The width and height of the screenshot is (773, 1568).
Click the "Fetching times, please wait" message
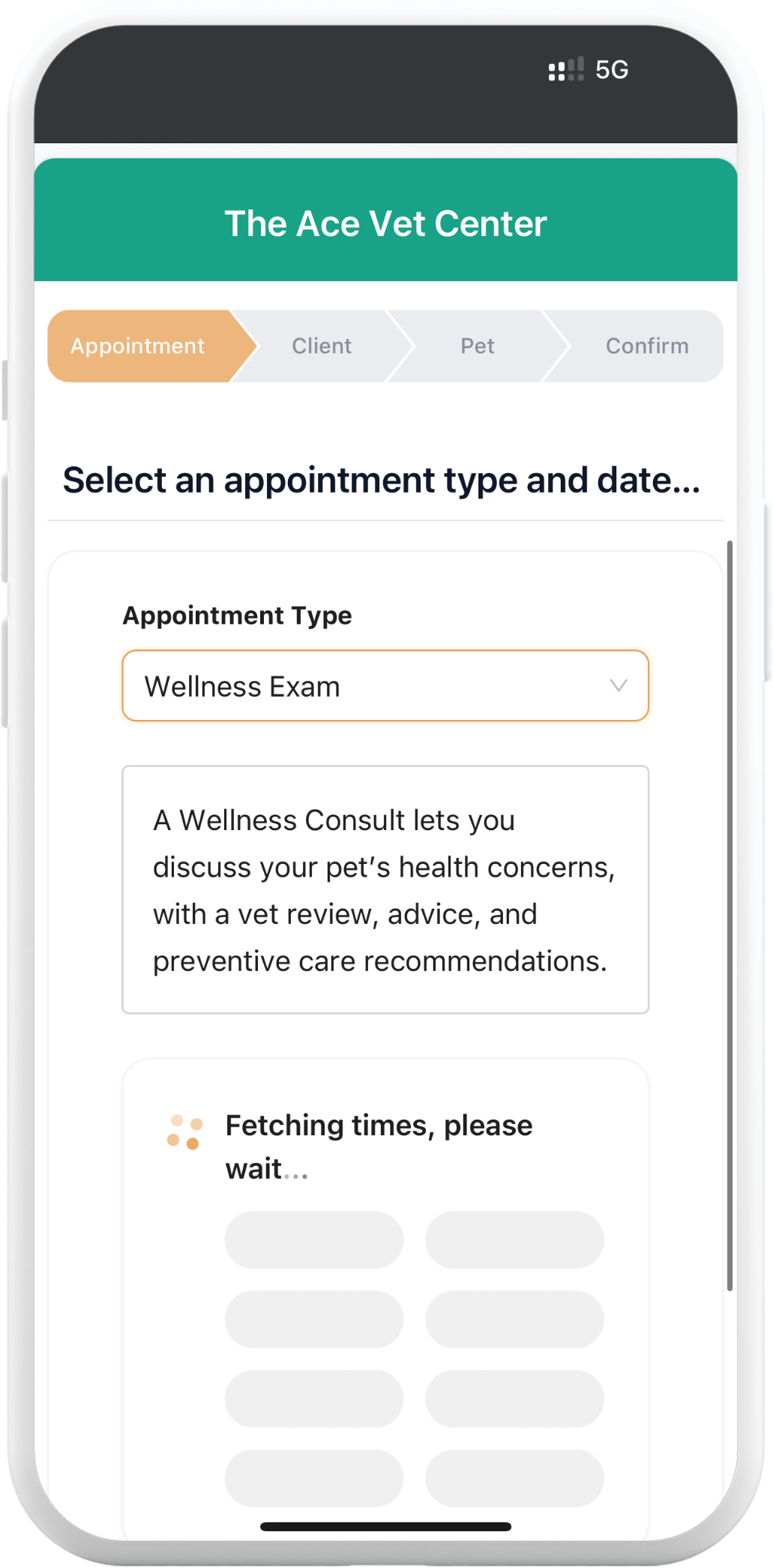pos(379,1147)
